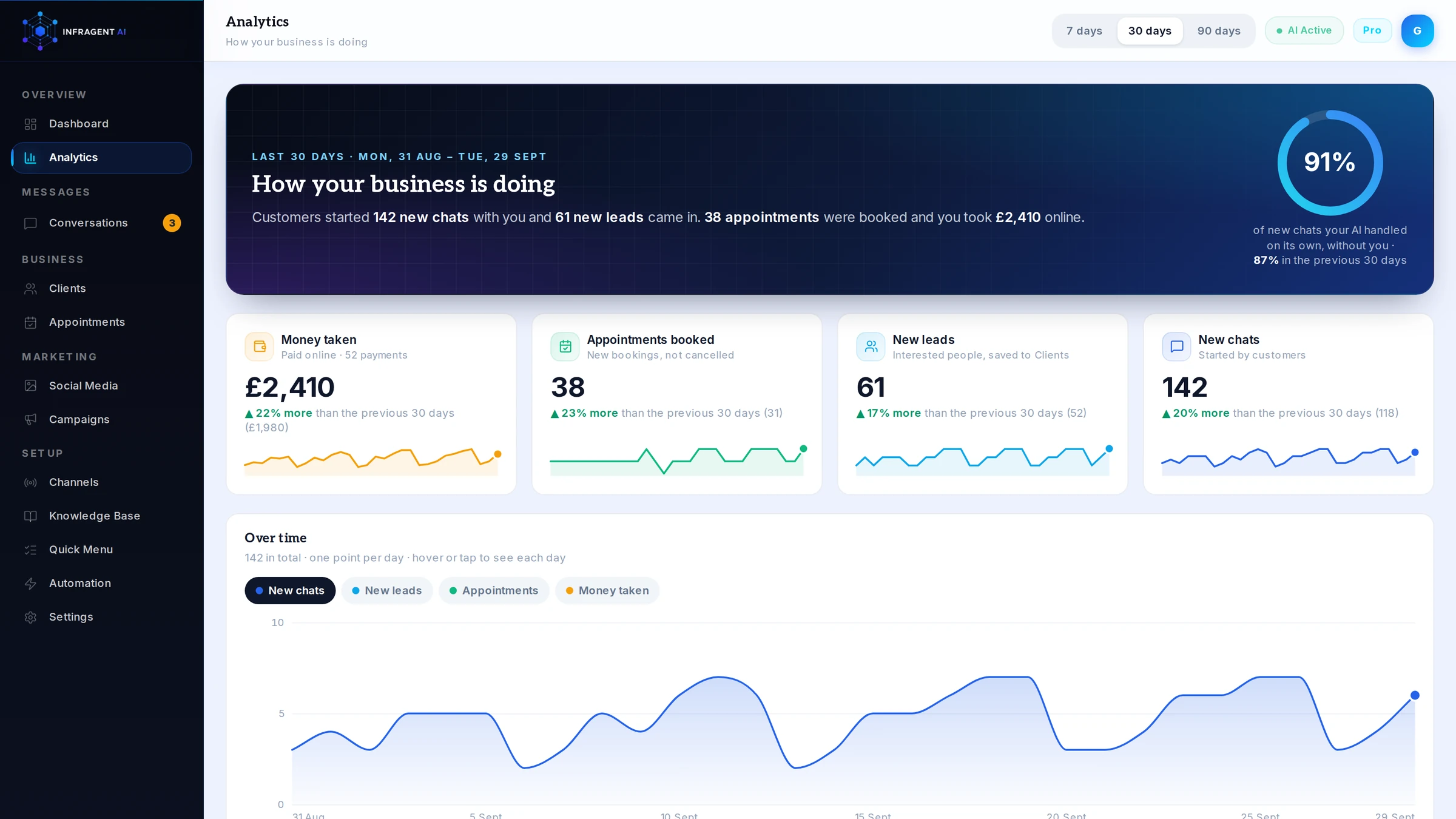Viewport: 1456px width, 819px height.
Task: Click the Appointments calendar icon in sidebar
Action: pyautogui.click(x=30, y=322)
